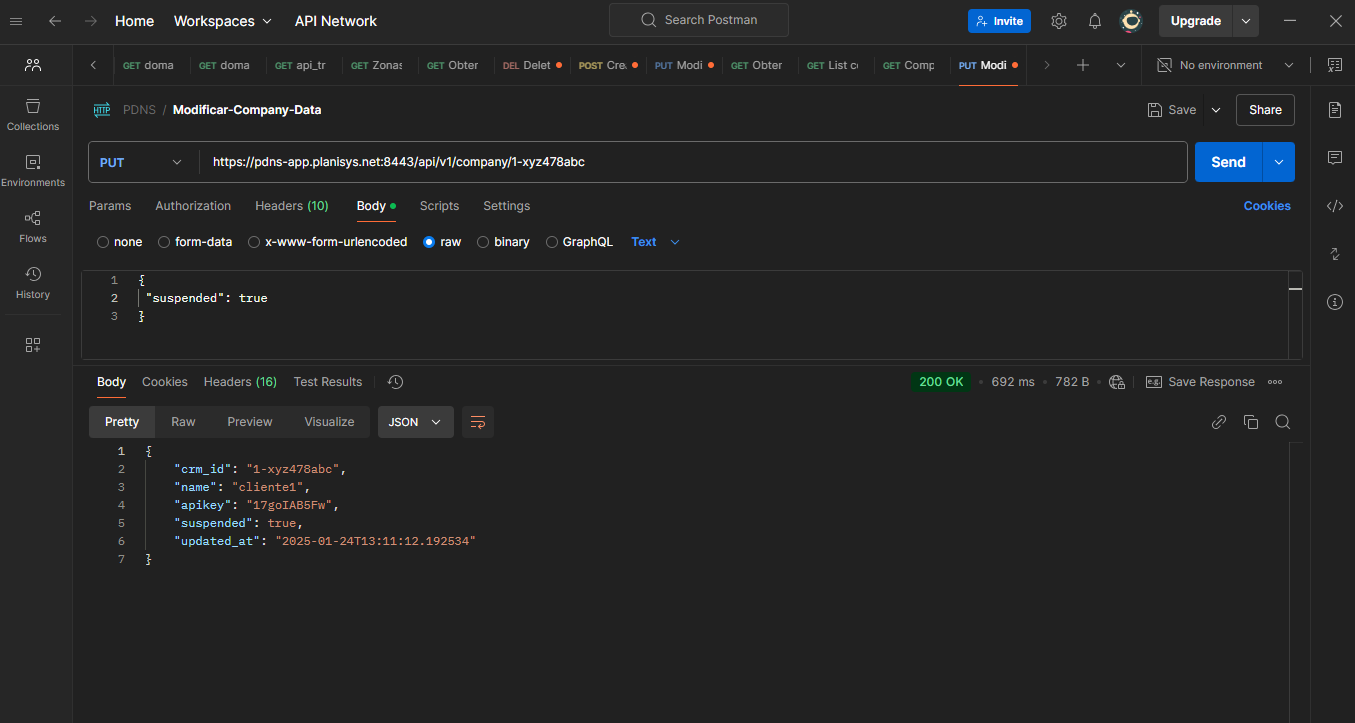Open the JSON response format dropdown
This screenshot has height=723, width=1355.
click(415, 422)
